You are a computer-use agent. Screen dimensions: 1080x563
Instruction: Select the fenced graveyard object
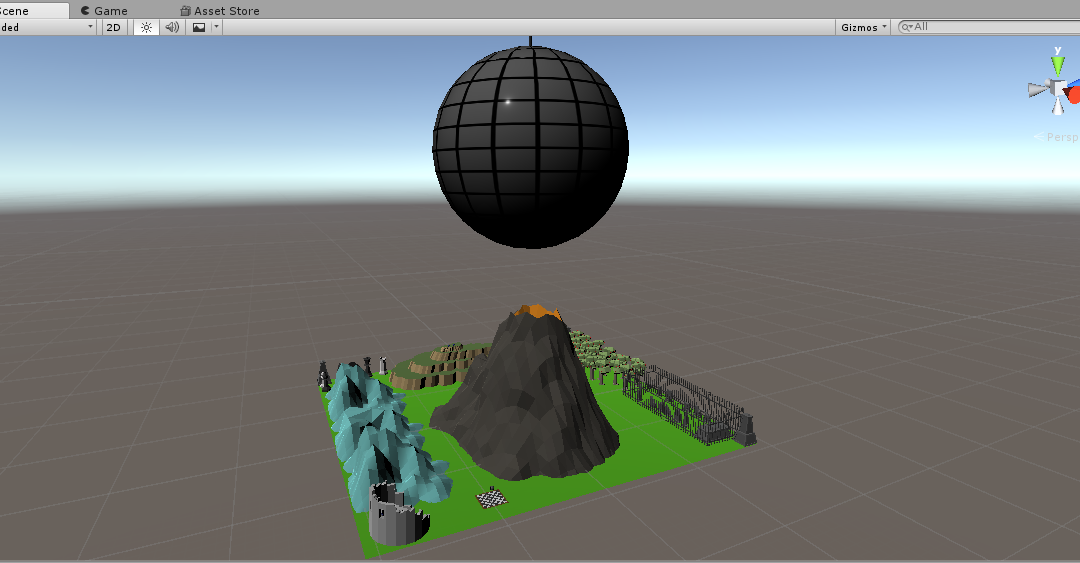(691, 405)
